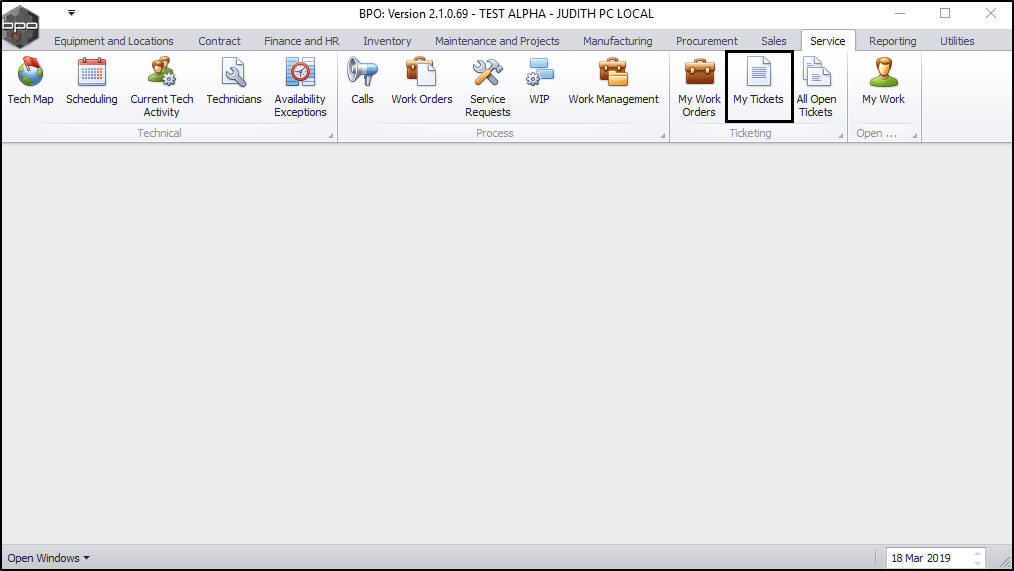Viewport: 1014px width, 571px height.
Task: Maximize the BPO window
Action: pos(945,13)
